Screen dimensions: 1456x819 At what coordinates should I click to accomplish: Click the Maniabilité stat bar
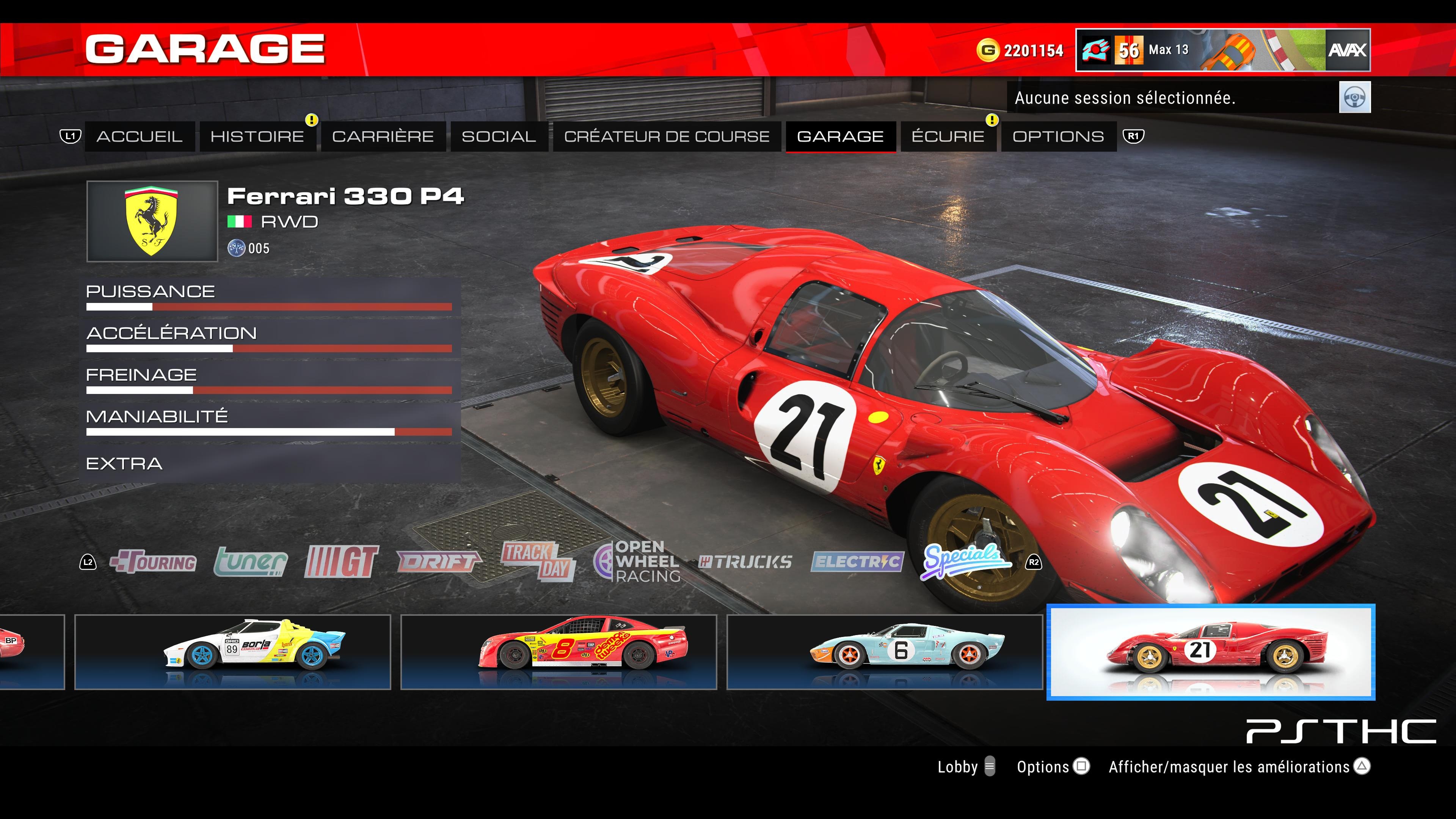tap(269, 432)
